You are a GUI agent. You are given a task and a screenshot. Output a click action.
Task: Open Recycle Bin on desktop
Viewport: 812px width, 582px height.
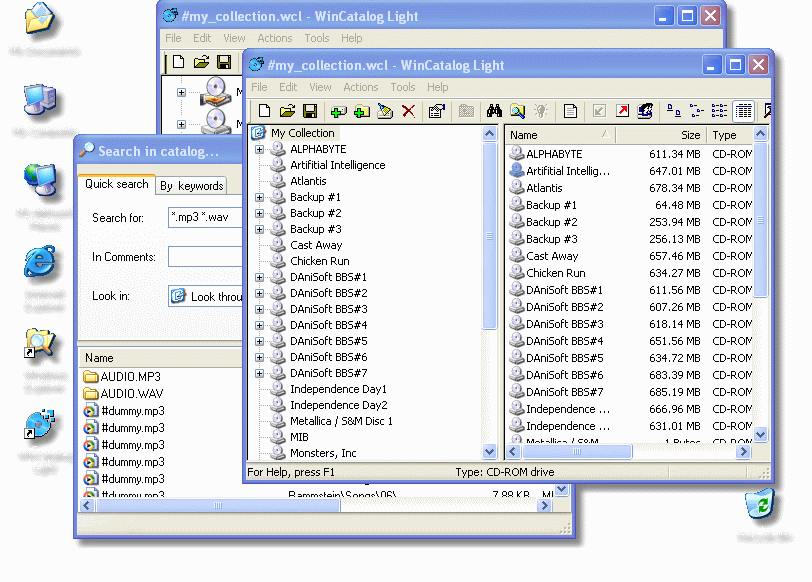point(760,503)
